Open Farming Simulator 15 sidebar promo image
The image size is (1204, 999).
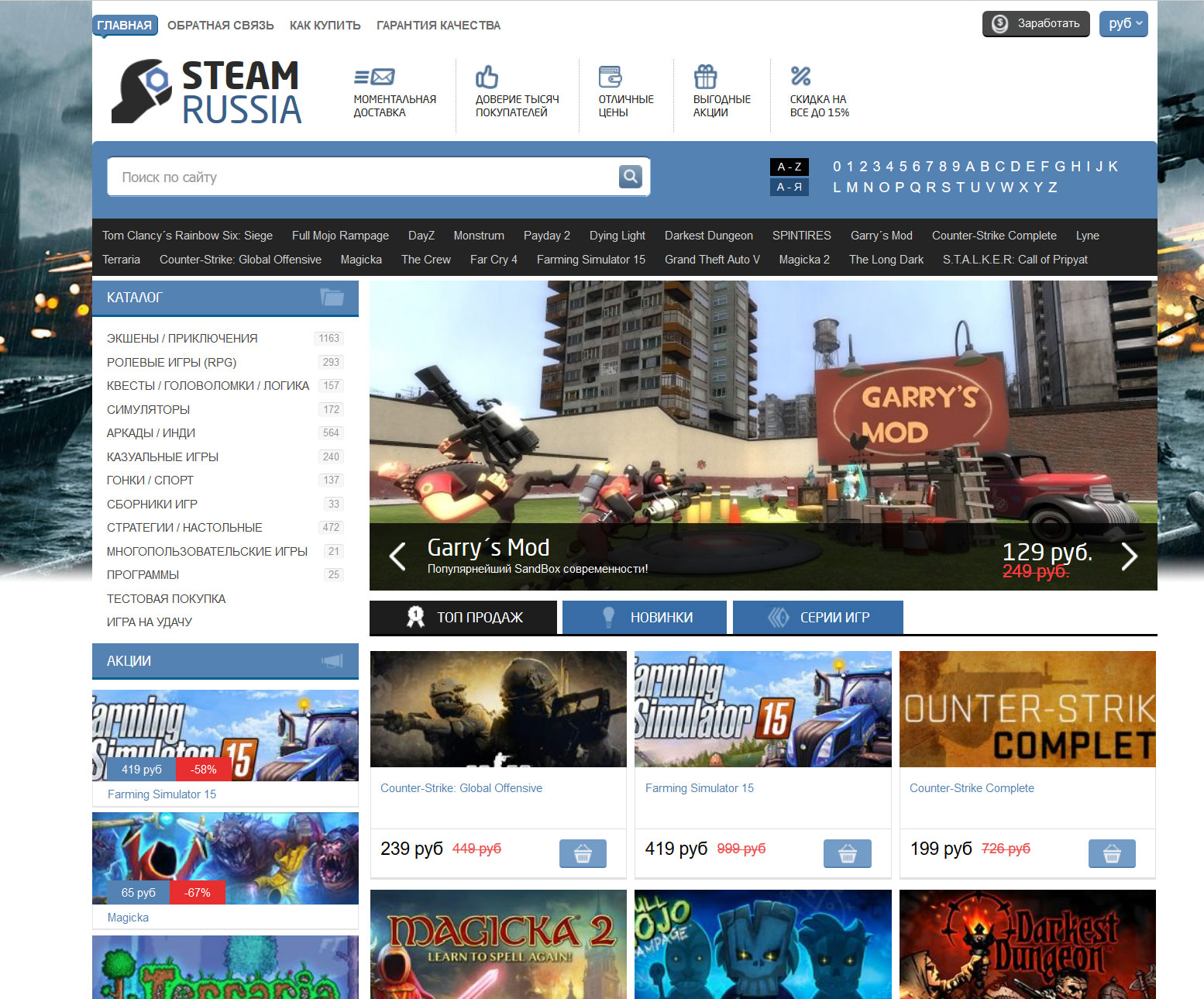pos(225,735)
